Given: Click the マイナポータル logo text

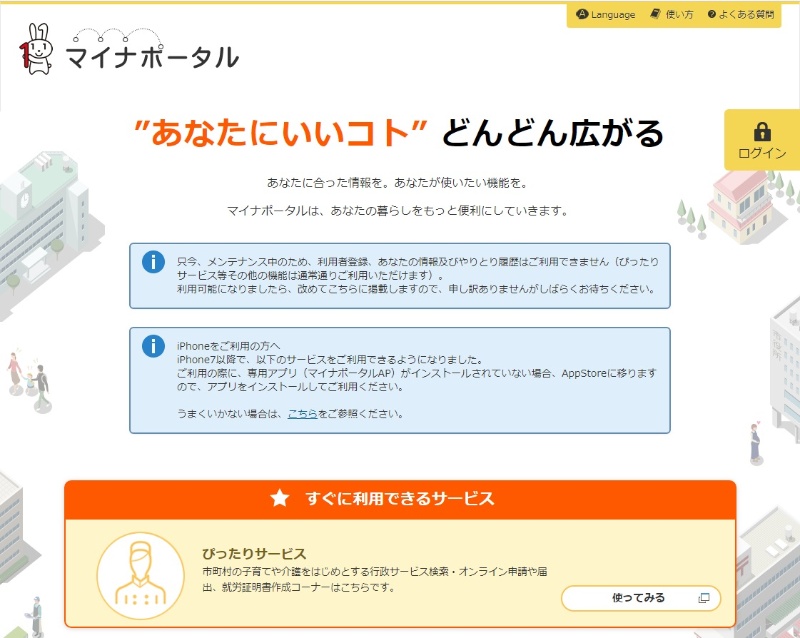Looking at the screenshot, I should (152, 58).
